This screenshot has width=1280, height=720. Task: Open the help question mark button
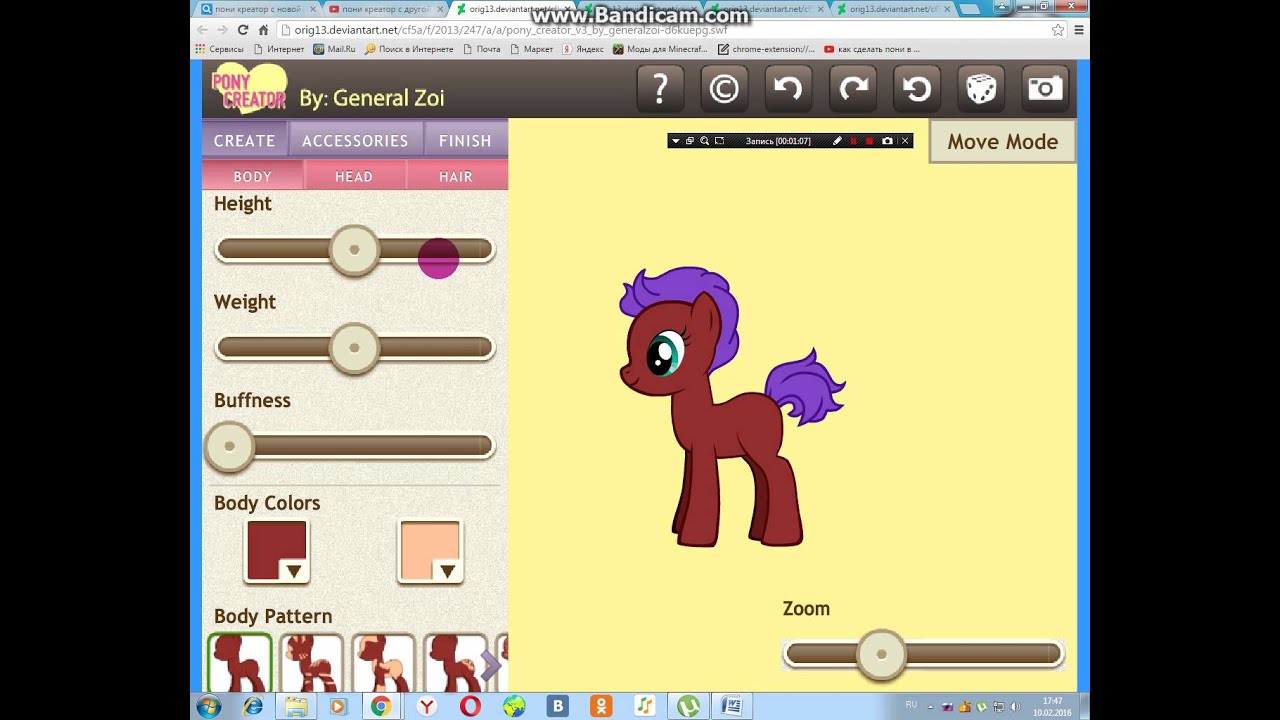pyautogui.click(x=660, y=89)
